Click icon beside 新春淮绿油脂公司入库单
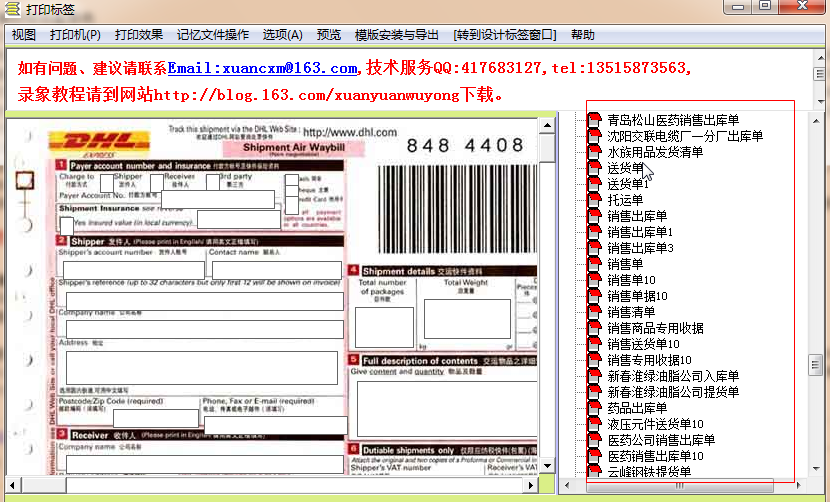 click(594, 376)
